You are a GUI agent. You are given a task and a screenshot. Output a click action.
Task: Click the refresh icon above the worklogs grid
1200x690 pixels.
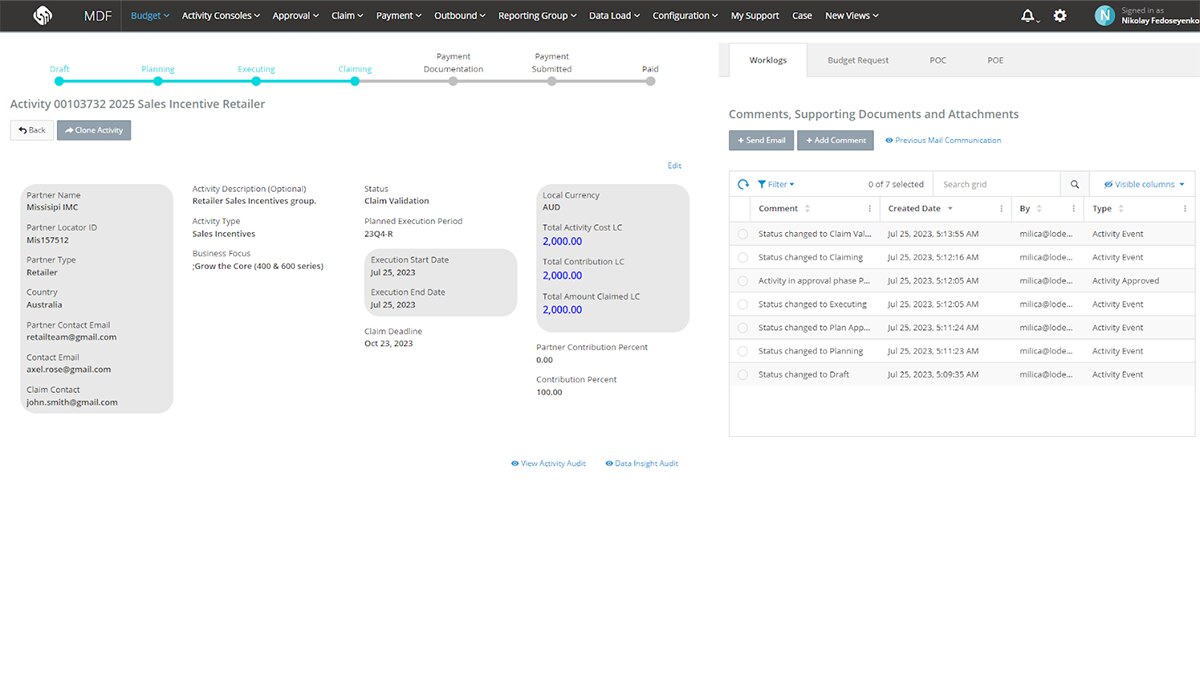pos(743,184)
